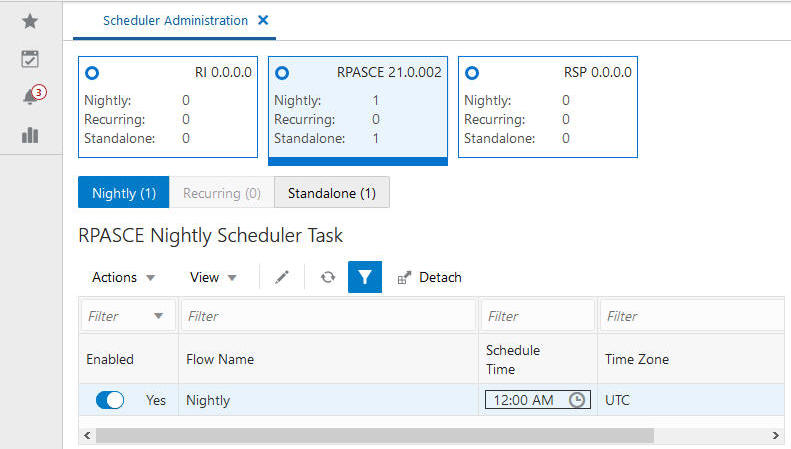Click the Detach button

pos(430,277)
